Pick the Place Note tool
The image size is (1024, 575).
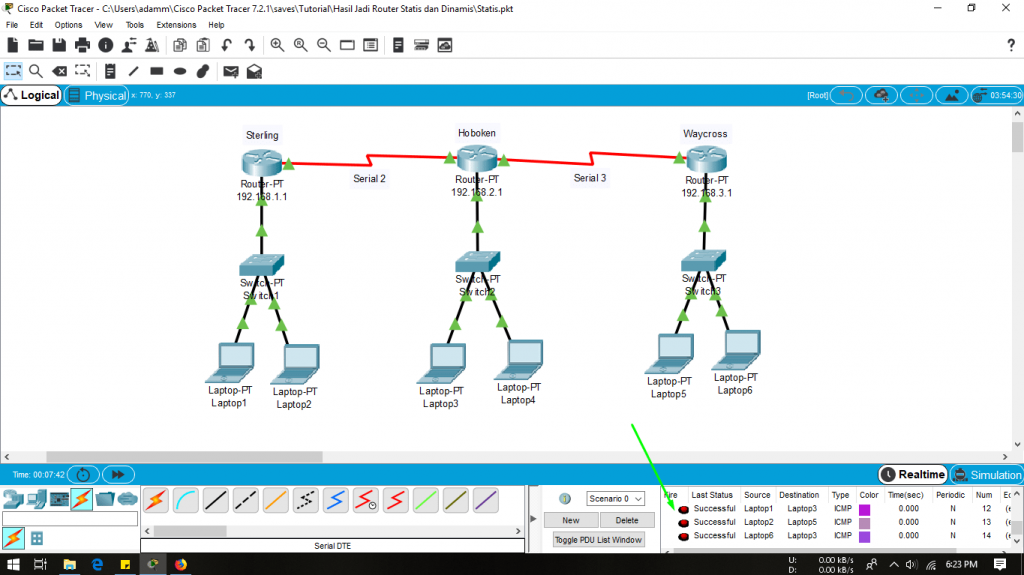[110, 71]
